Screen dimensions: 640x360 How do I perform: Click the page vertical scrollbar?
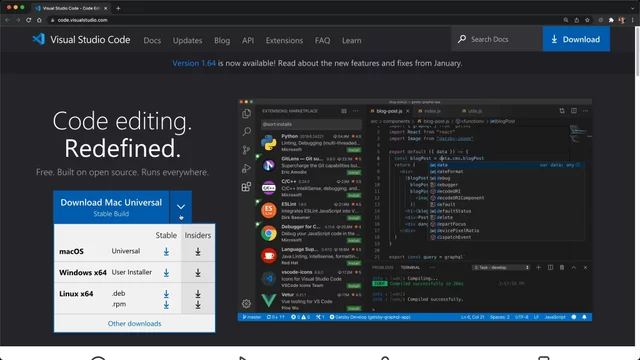[x=637, y=51]
